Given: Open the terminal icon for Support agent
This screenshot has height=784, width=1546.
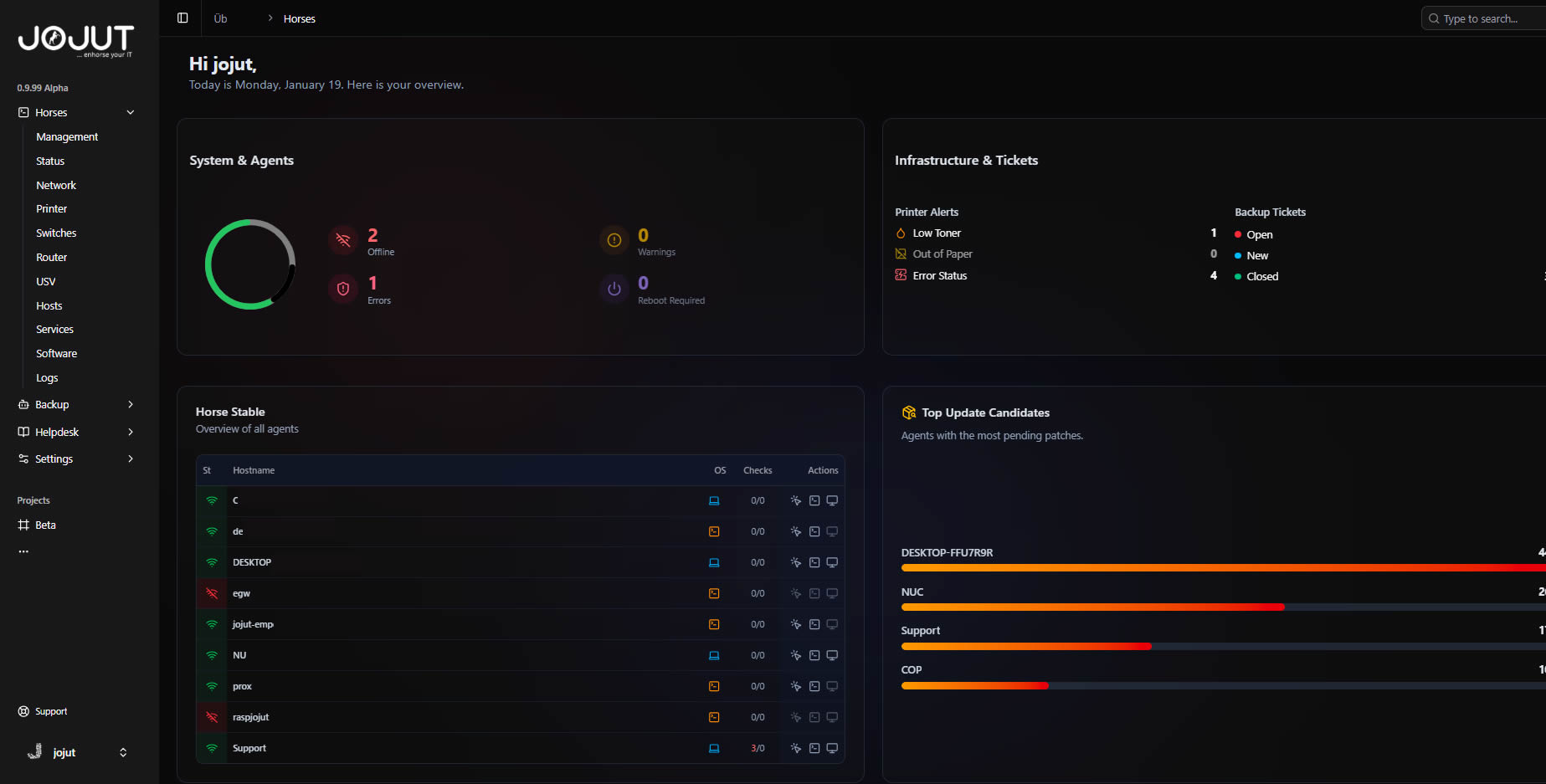Looking at the screenshot, I should coord(814,748).
